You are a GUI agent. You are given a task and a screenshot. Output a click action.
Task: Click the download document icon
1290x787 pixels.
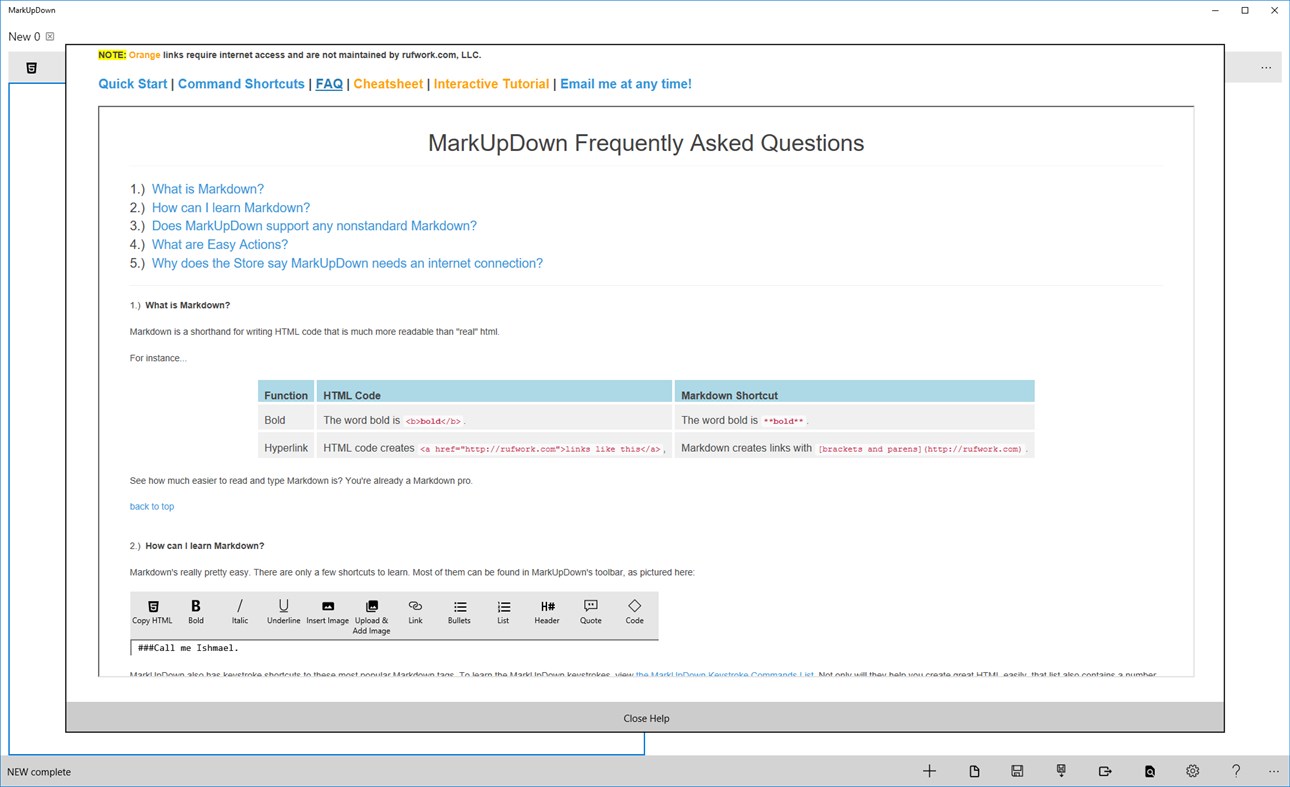(1061, 771)
